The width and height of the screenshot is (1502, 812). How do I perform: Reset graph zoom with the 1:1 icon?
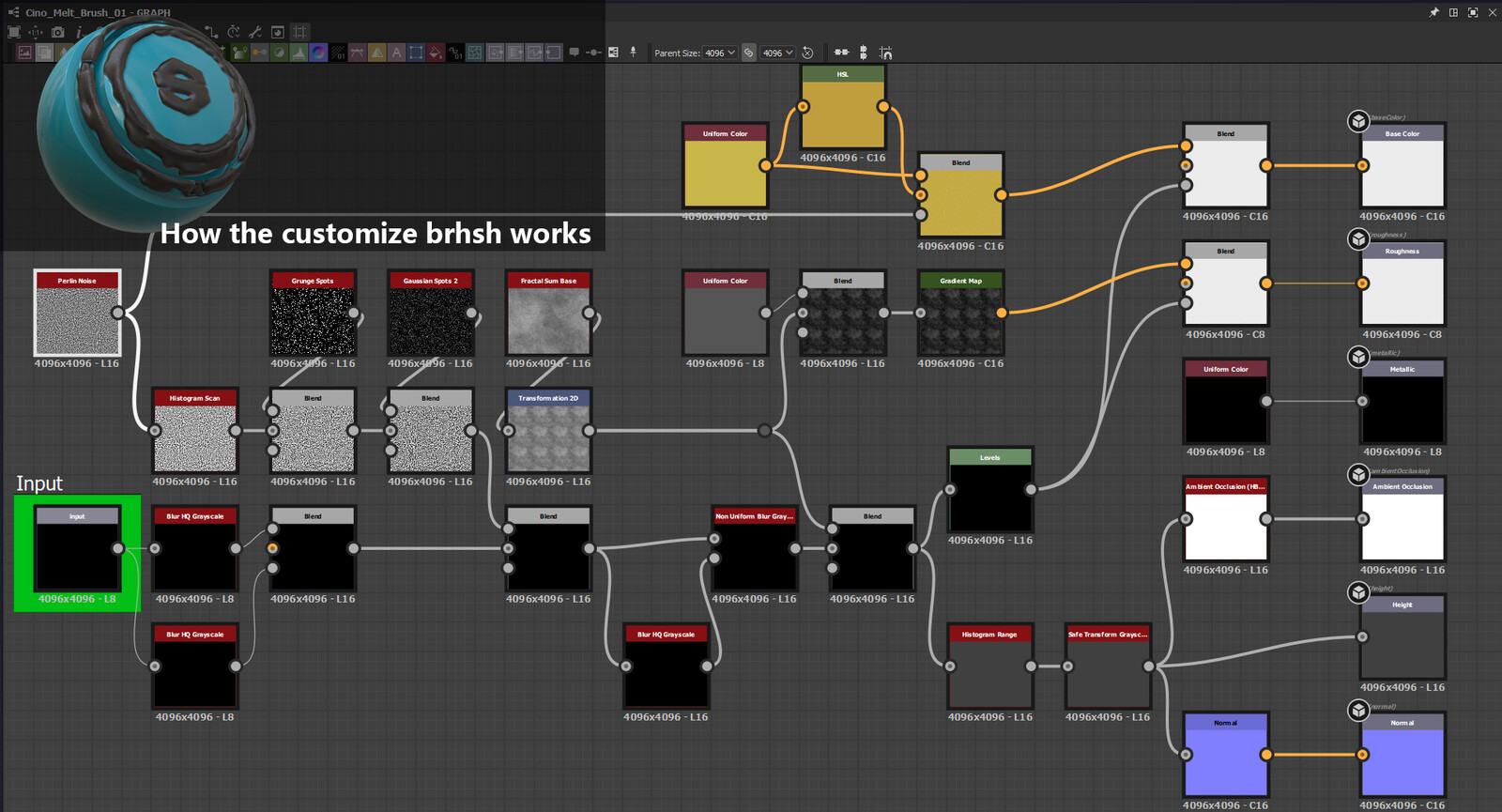pyautogui.click(x=36, y=32)
